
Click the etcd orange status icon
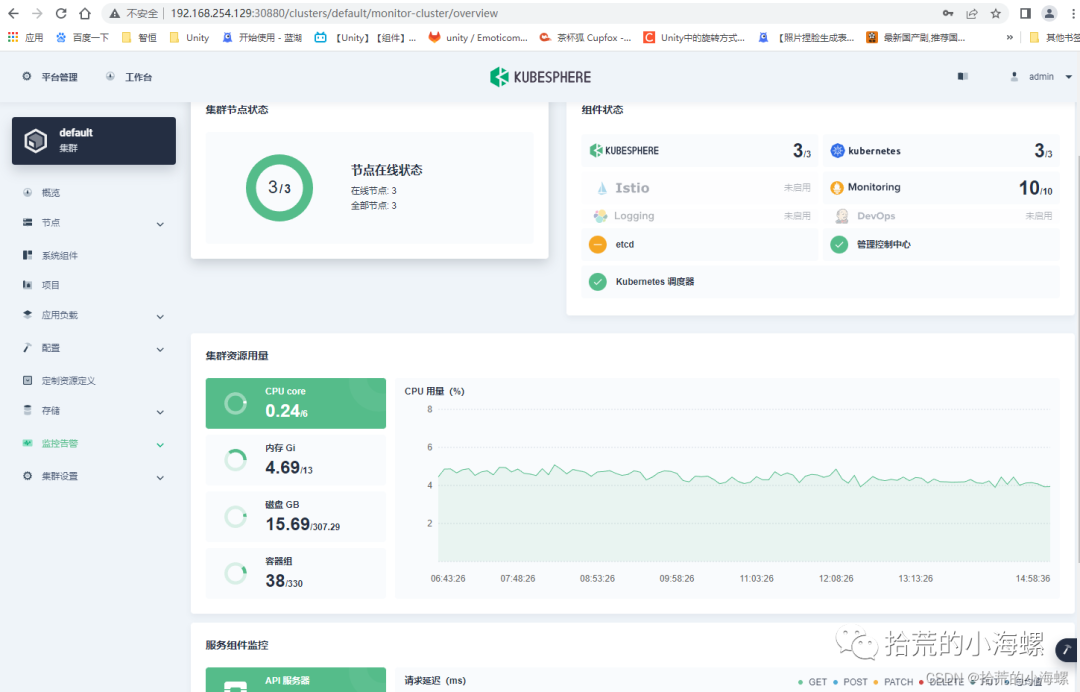[598, 244]
